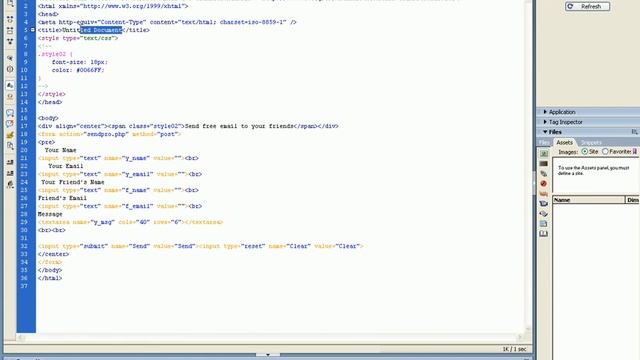Click the Outdent Code icon

(10, 173)
